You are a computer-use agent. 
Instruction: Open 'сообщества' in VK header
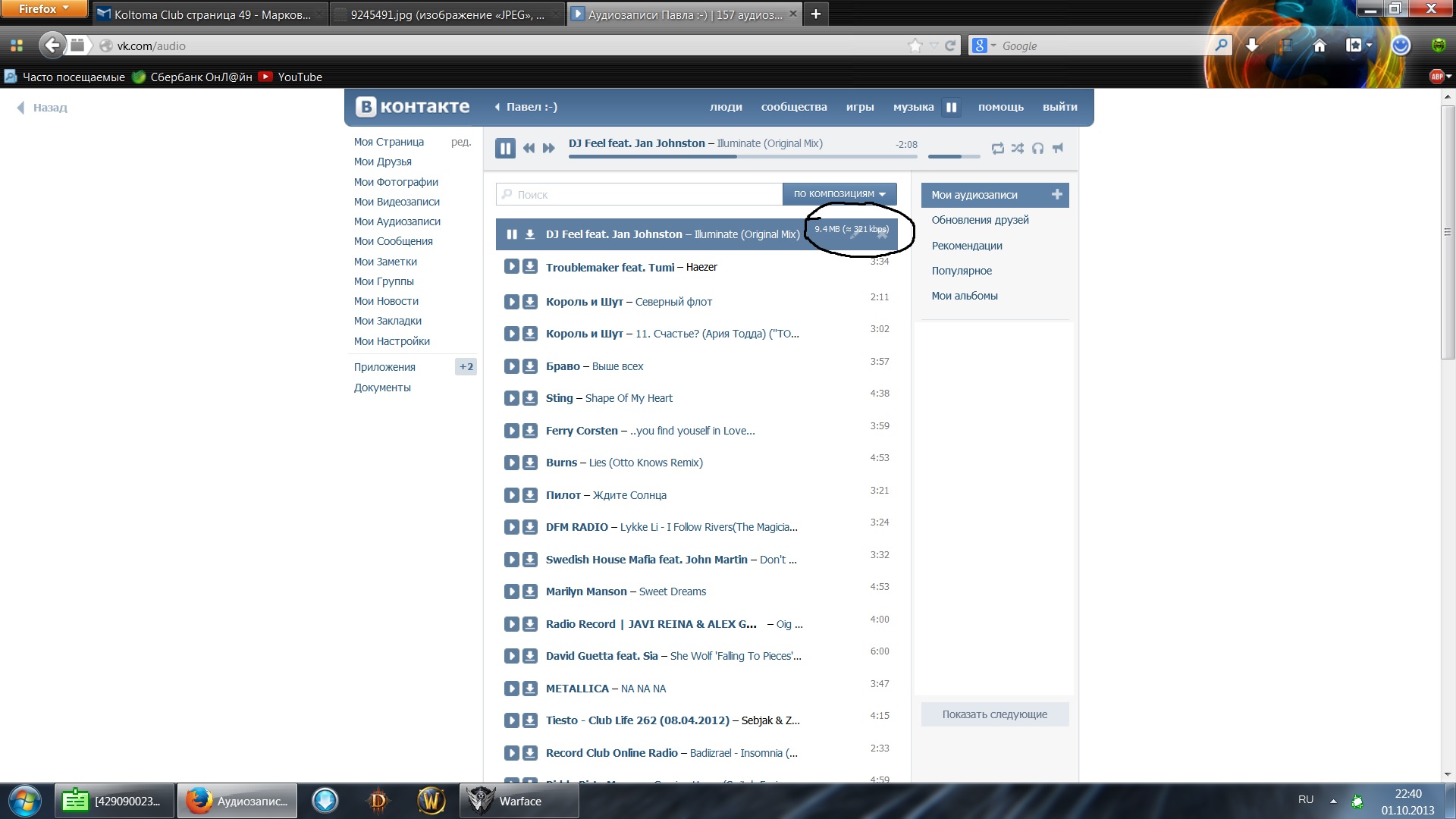[x=794, y=107]
